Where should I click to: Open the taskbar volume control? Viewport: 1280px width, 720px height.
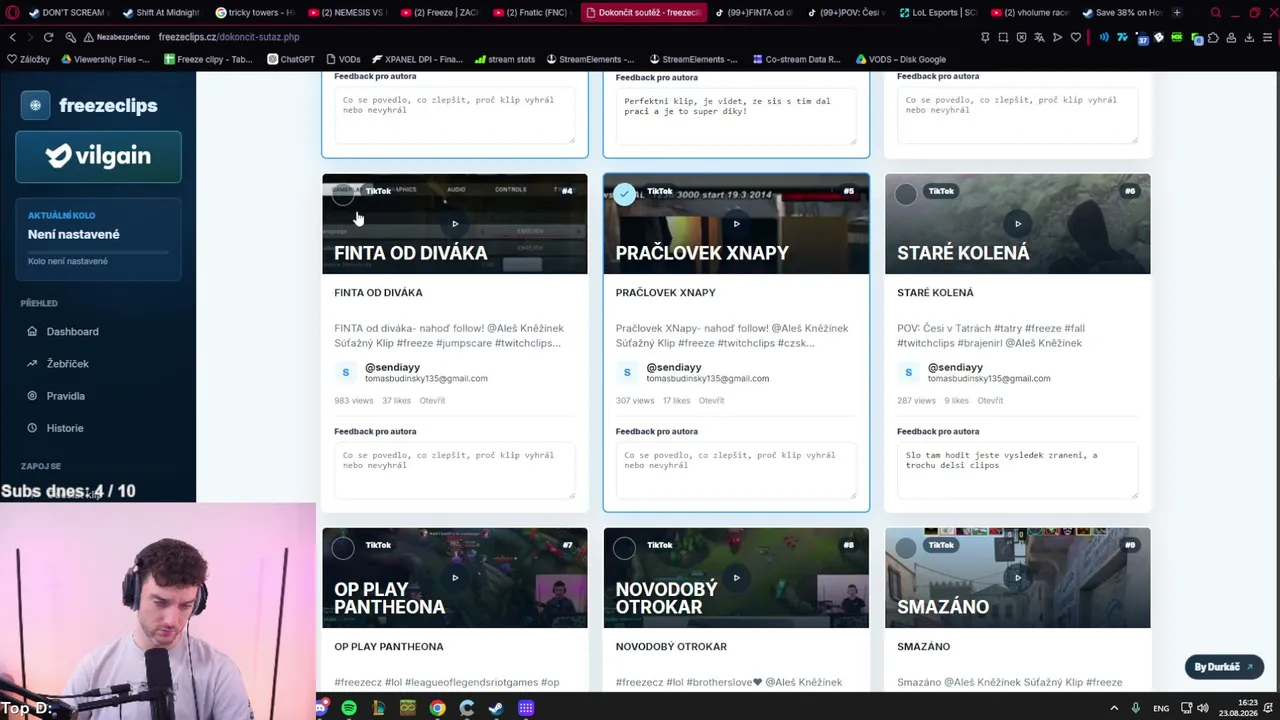[1203, 708]
